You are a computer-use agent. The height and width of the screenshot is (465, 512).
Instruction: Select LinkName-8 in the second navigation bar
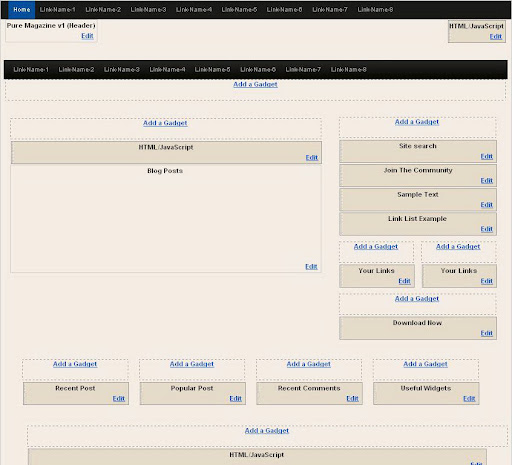[x=349, y=70]
